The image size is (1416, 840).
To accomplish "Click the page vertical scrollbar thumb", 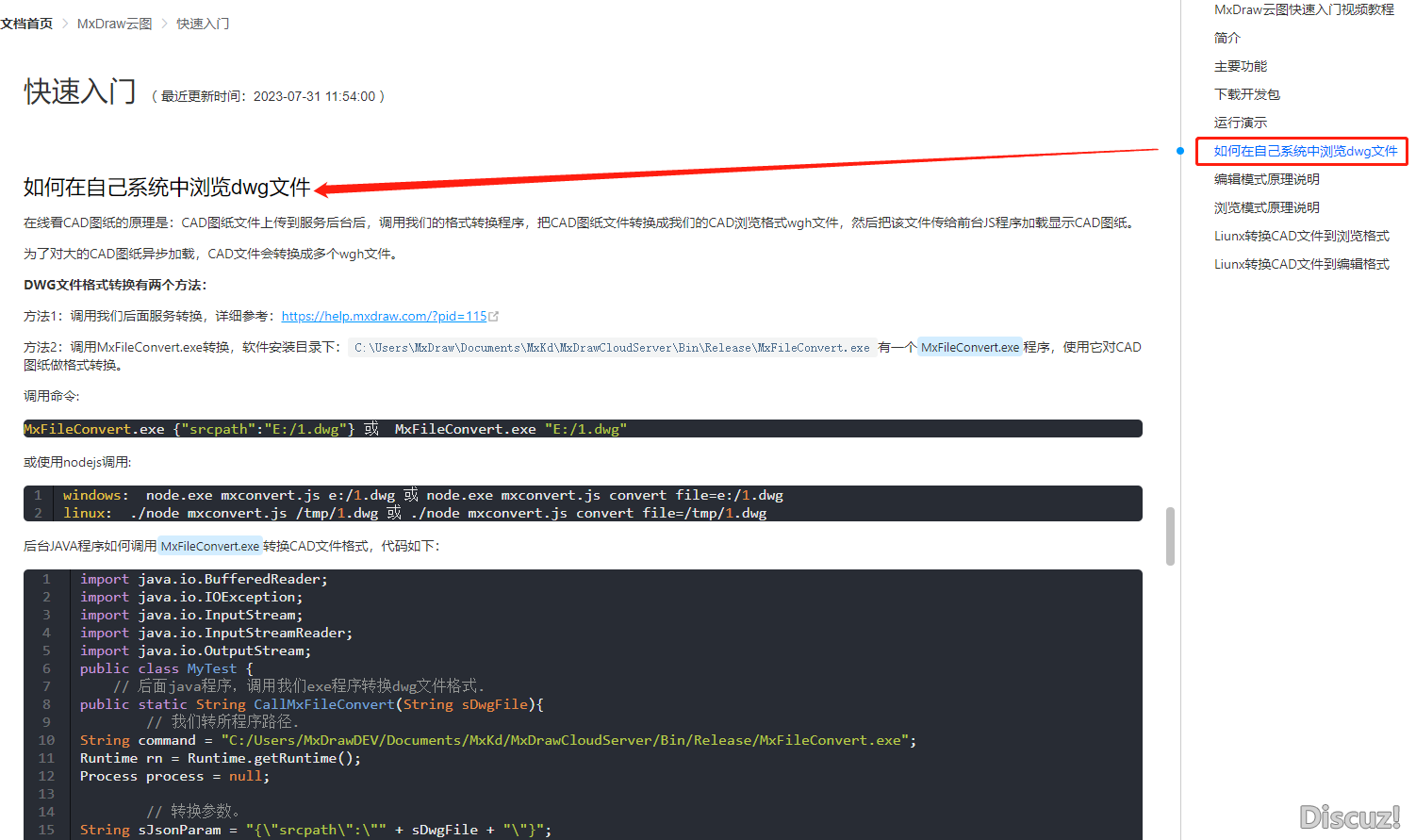I will 1170,535.
